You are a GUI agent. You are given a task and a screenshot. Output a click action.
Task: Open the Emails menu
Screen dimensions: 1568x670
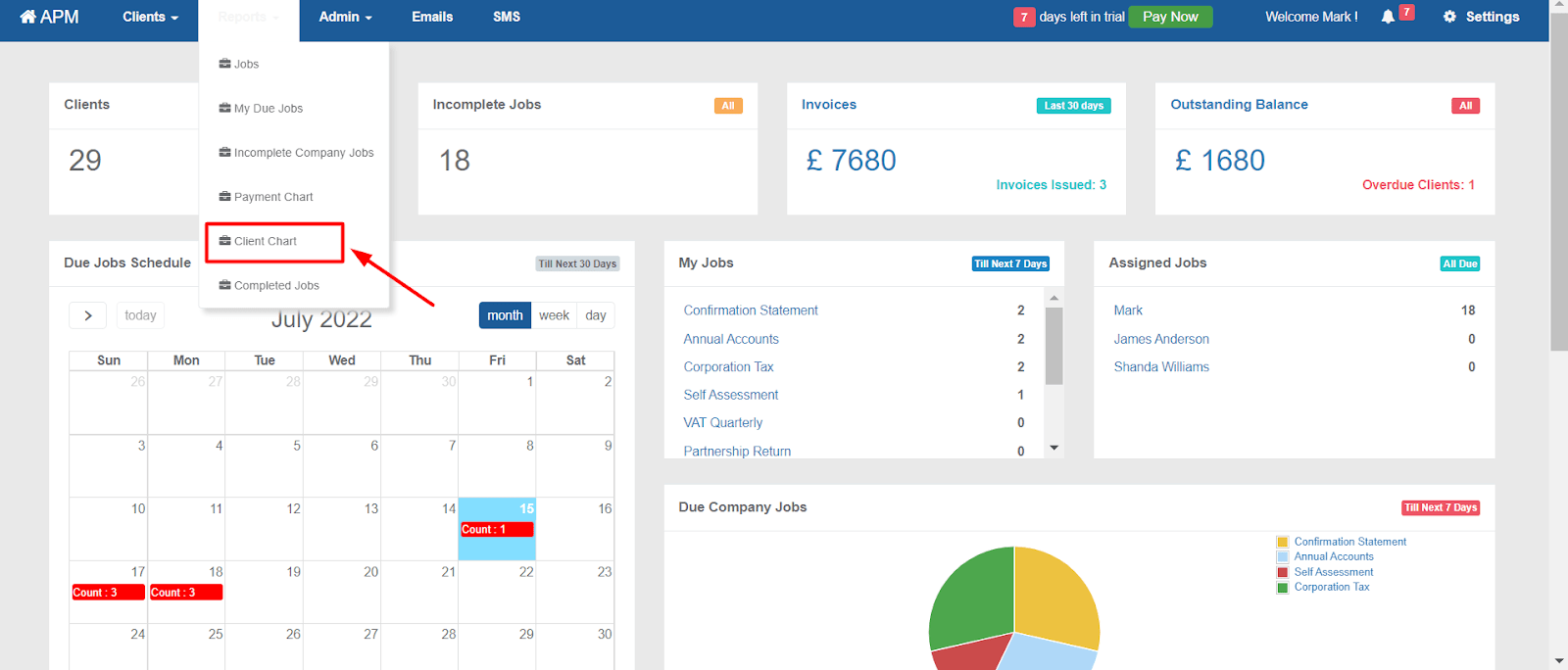(x=432, y=17)
